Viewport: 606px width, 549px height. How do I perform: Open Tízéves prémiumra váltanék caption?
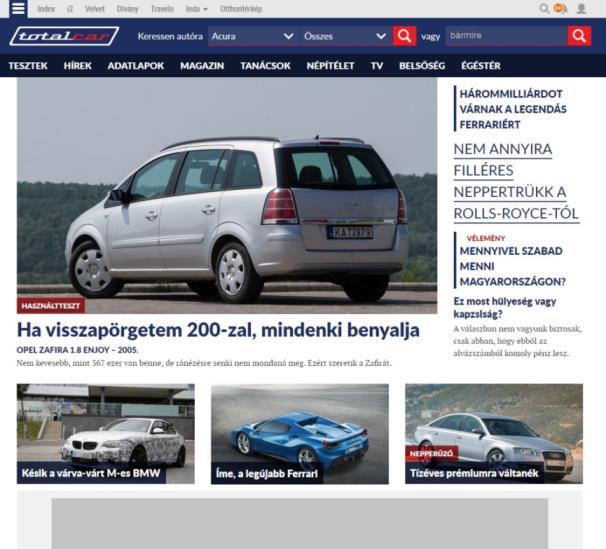[474, 473]
